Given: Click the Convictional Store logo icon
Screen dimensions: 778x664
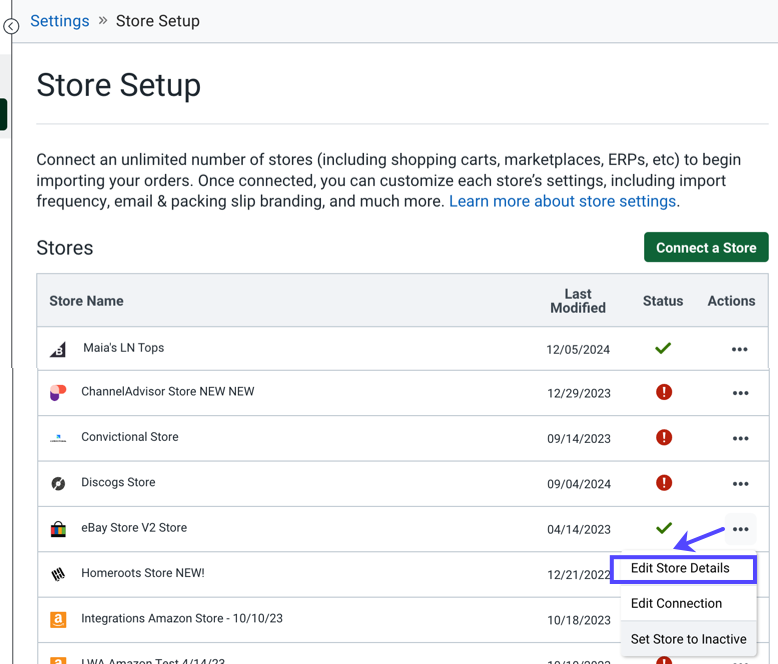Looking at the screenshot, I should pyautogui.click(x=58, y=438).
